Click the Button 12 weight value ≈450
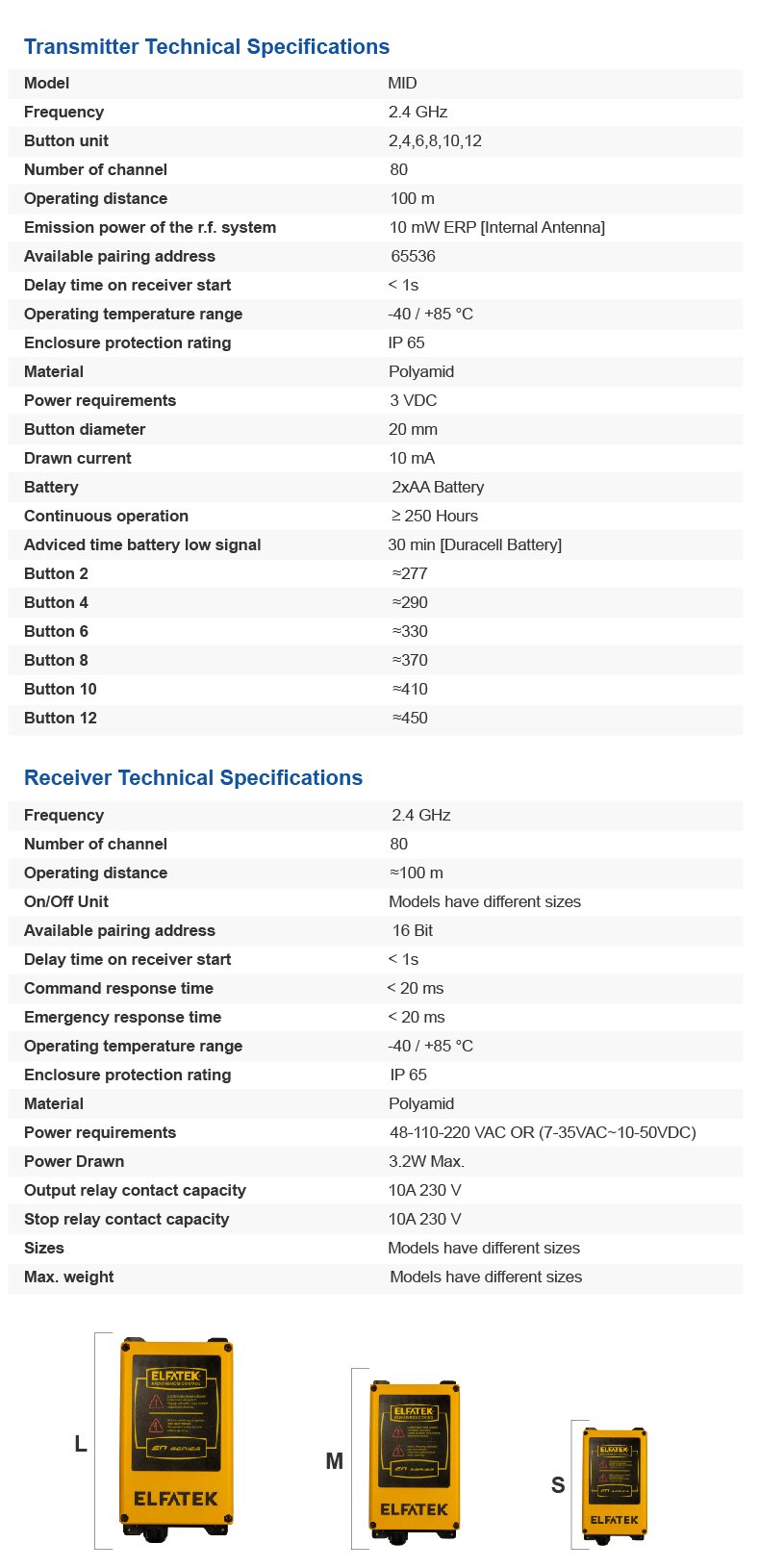This screenshot has width=759, height=1568. tap(410, 718)
